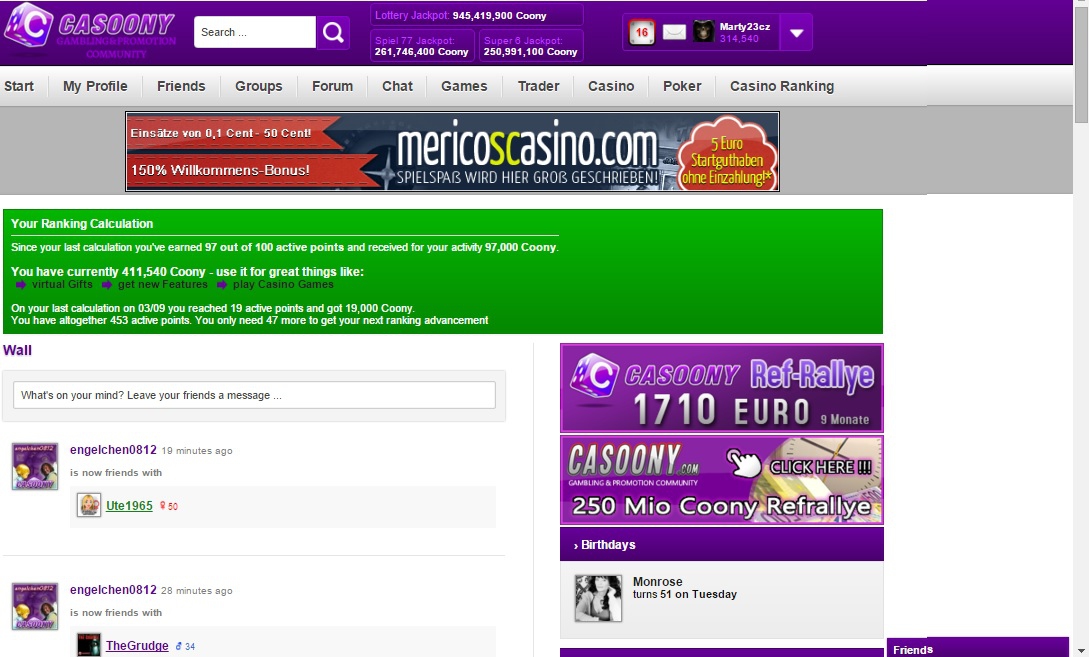Click Marty23cz's avatar picture in header

click(x=704, y=31)
